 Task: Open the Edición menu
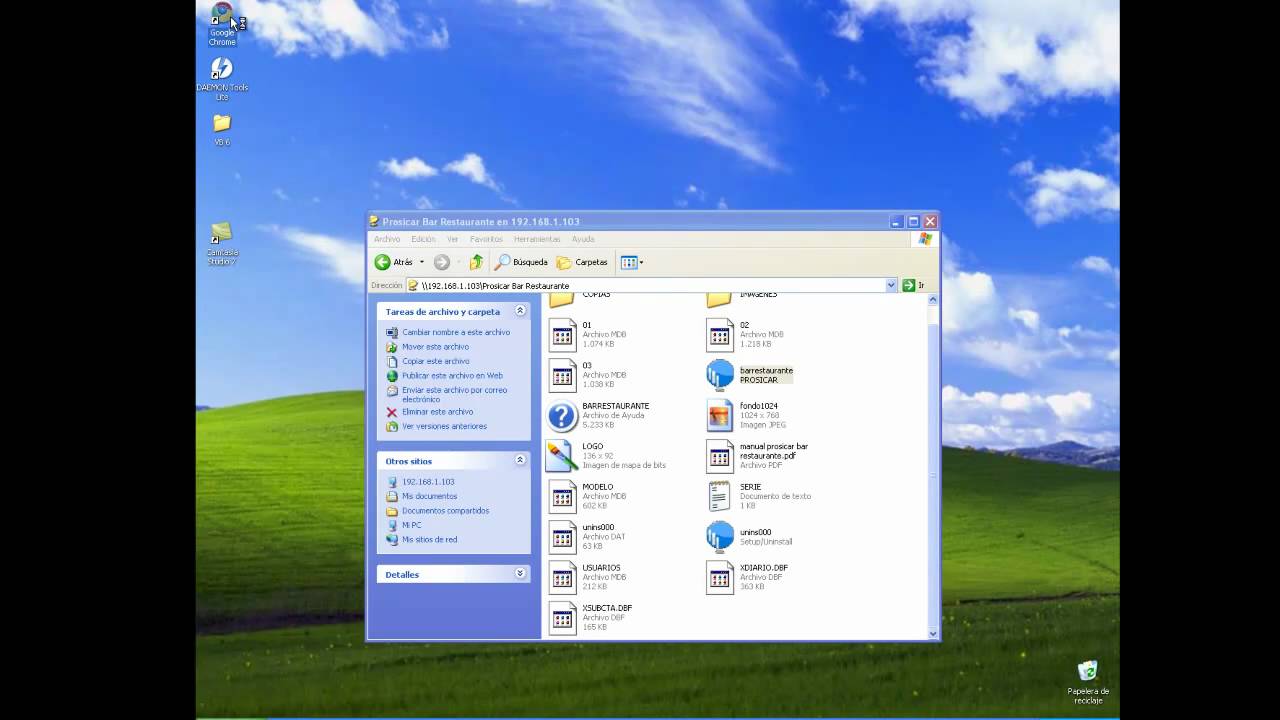(423, 239)
